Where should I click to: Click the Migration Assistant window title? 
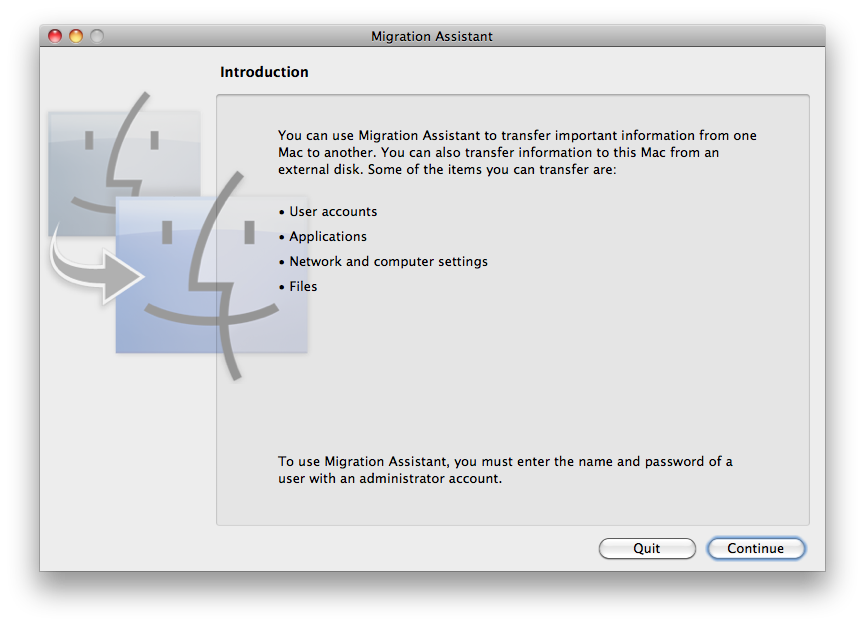pos(431,36)
